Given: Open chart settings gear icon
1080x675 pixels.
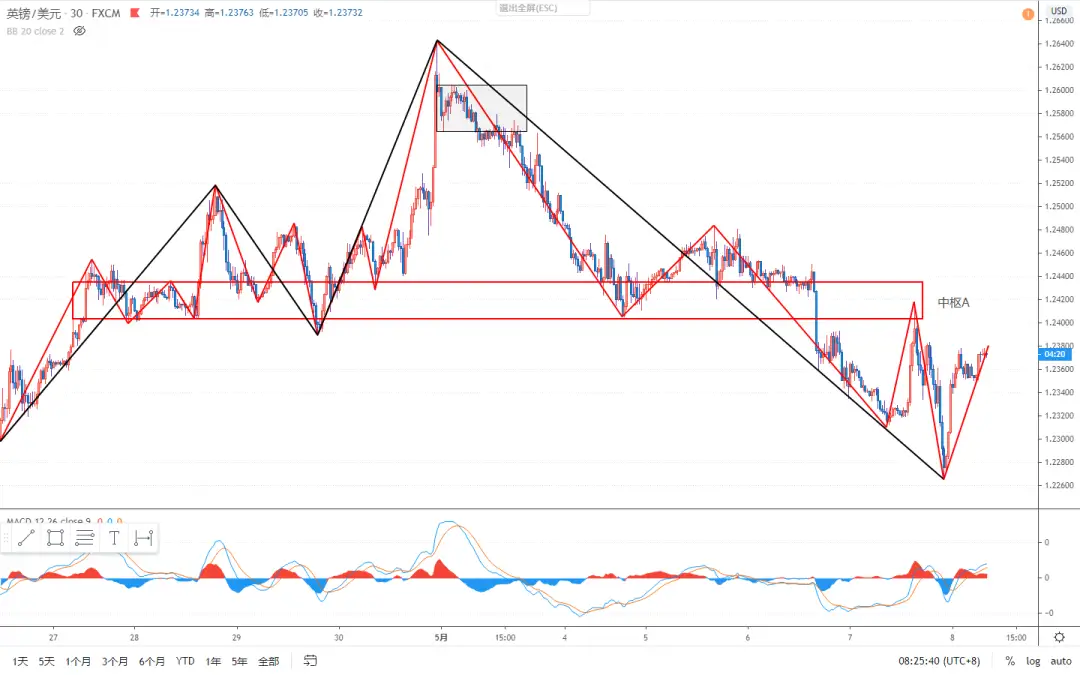Looking at the screenshot, I should click(x=1059, y=637).
